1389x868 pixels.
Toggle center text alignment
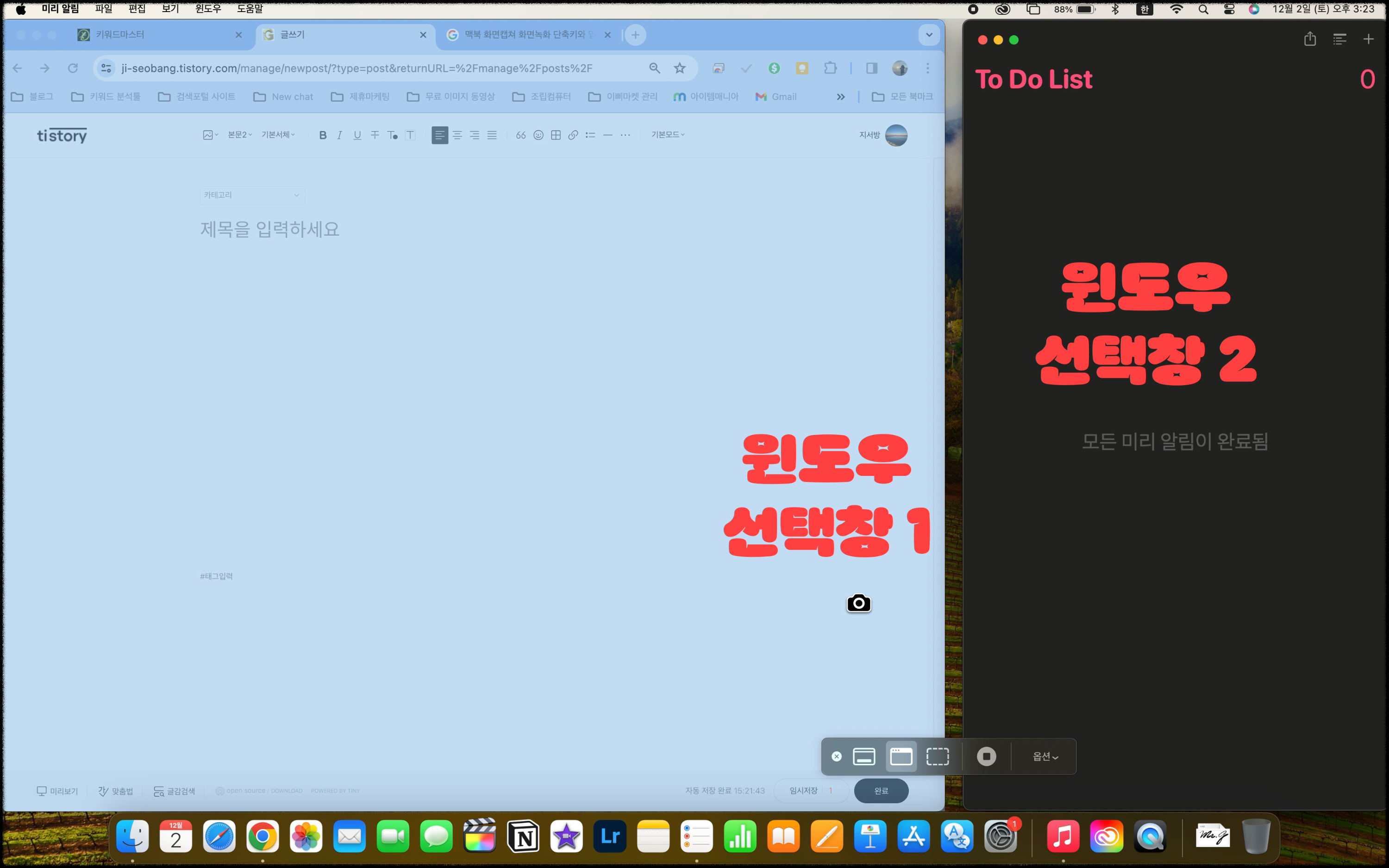click(457, 135)
